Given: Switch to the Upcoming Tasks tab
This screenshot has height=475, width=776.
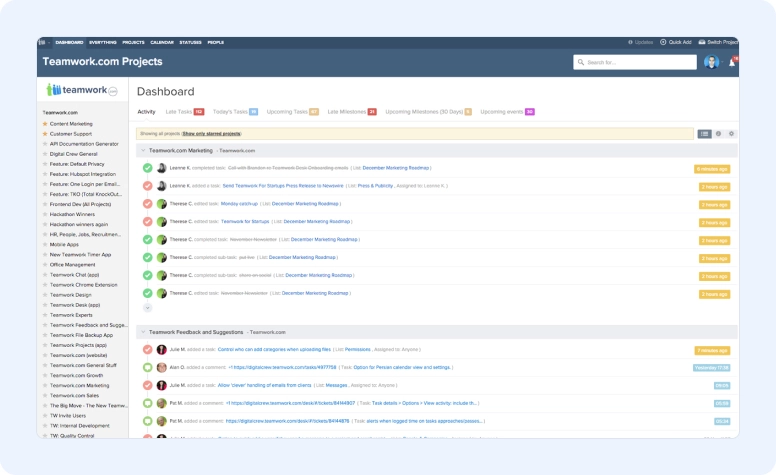Looking at the screenshot, I should [x=292, y=112].
